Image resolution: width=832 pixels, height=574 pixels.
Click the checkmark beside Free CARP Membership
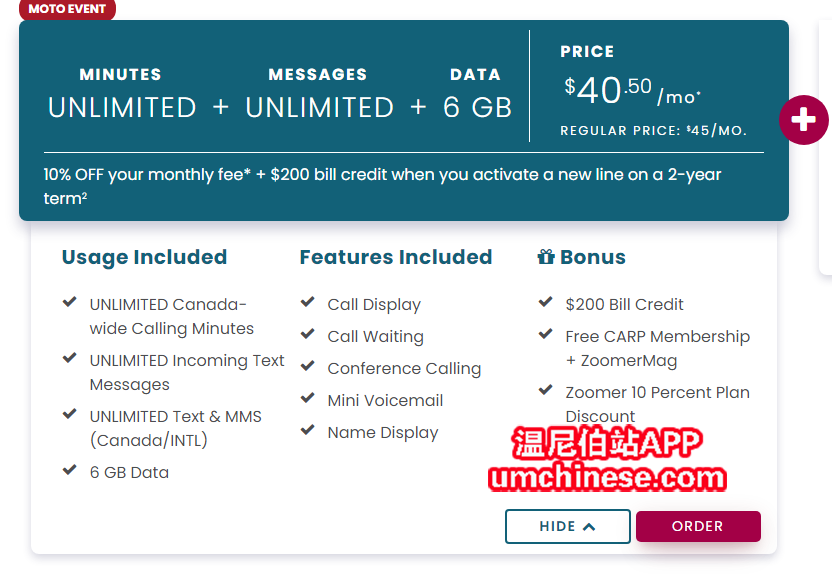pos(545,334)
